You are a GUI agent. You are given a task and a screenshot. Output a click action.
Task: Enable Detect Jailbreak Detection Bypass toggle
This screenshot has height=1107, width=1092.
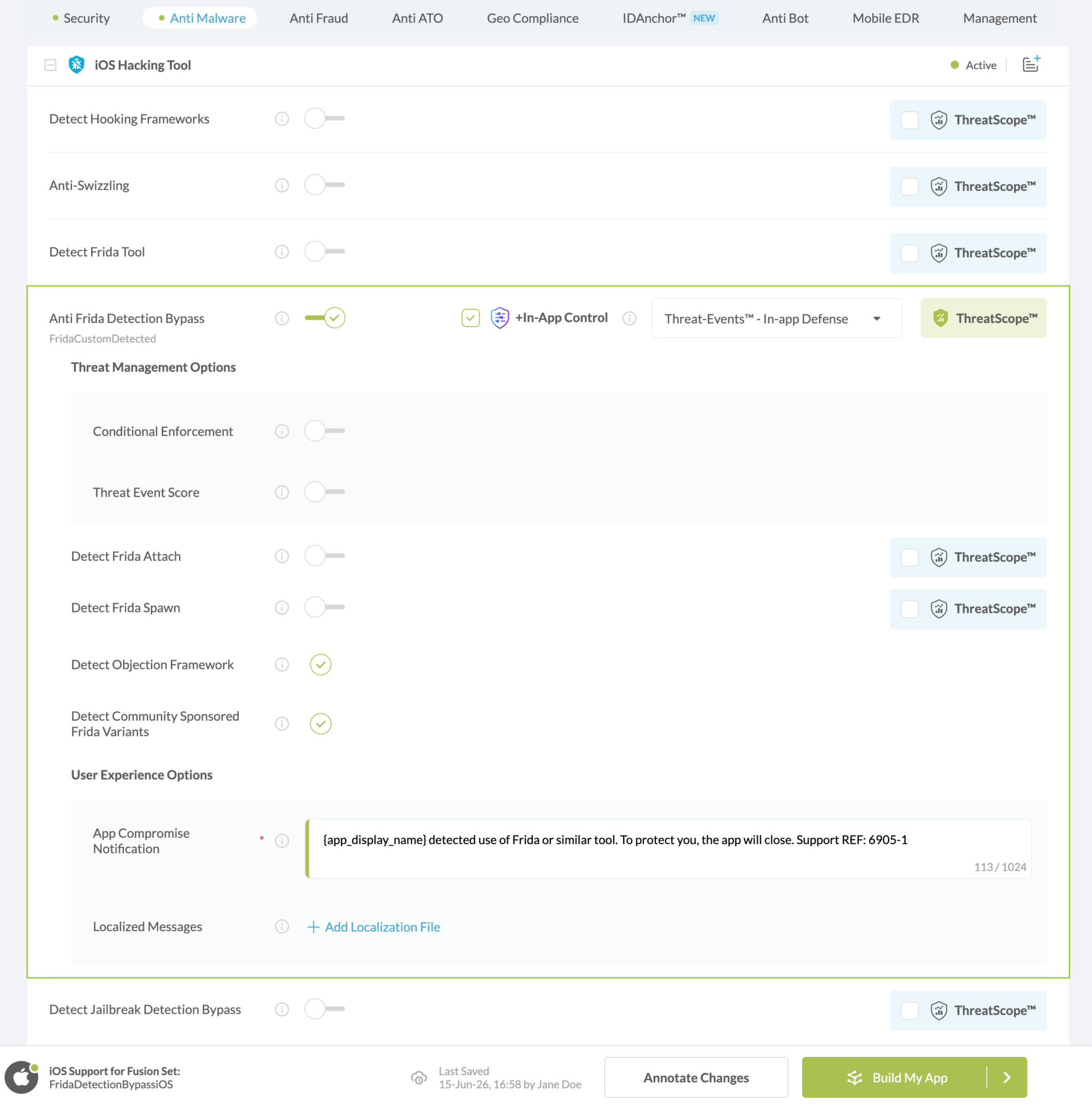point(324,1009)
